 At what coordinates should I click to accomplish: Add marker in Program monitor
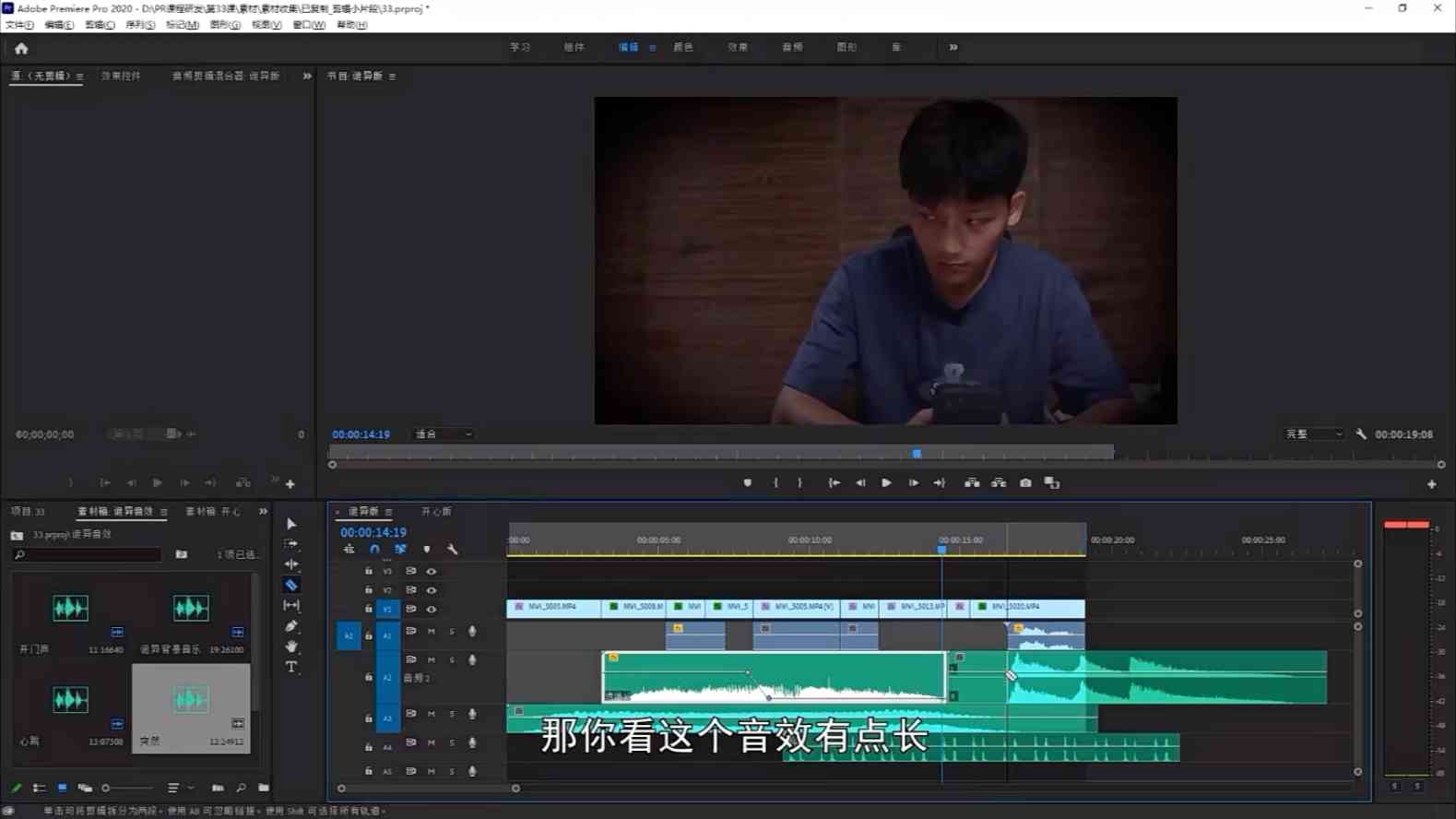(x=747, y=483)
